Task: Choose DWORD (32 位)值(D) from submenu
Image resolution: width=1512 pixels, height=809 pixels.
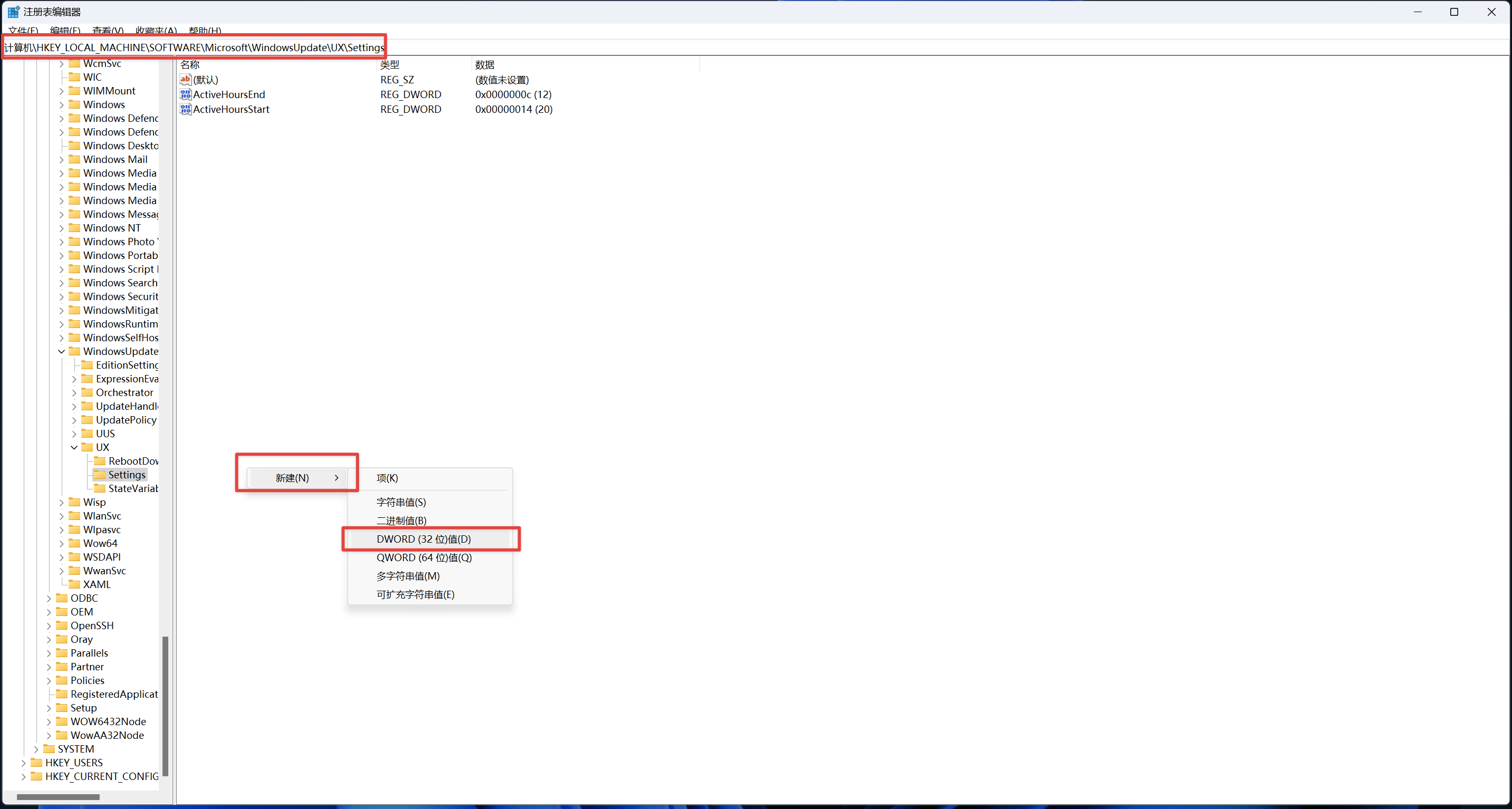Action: pos(424,539)
